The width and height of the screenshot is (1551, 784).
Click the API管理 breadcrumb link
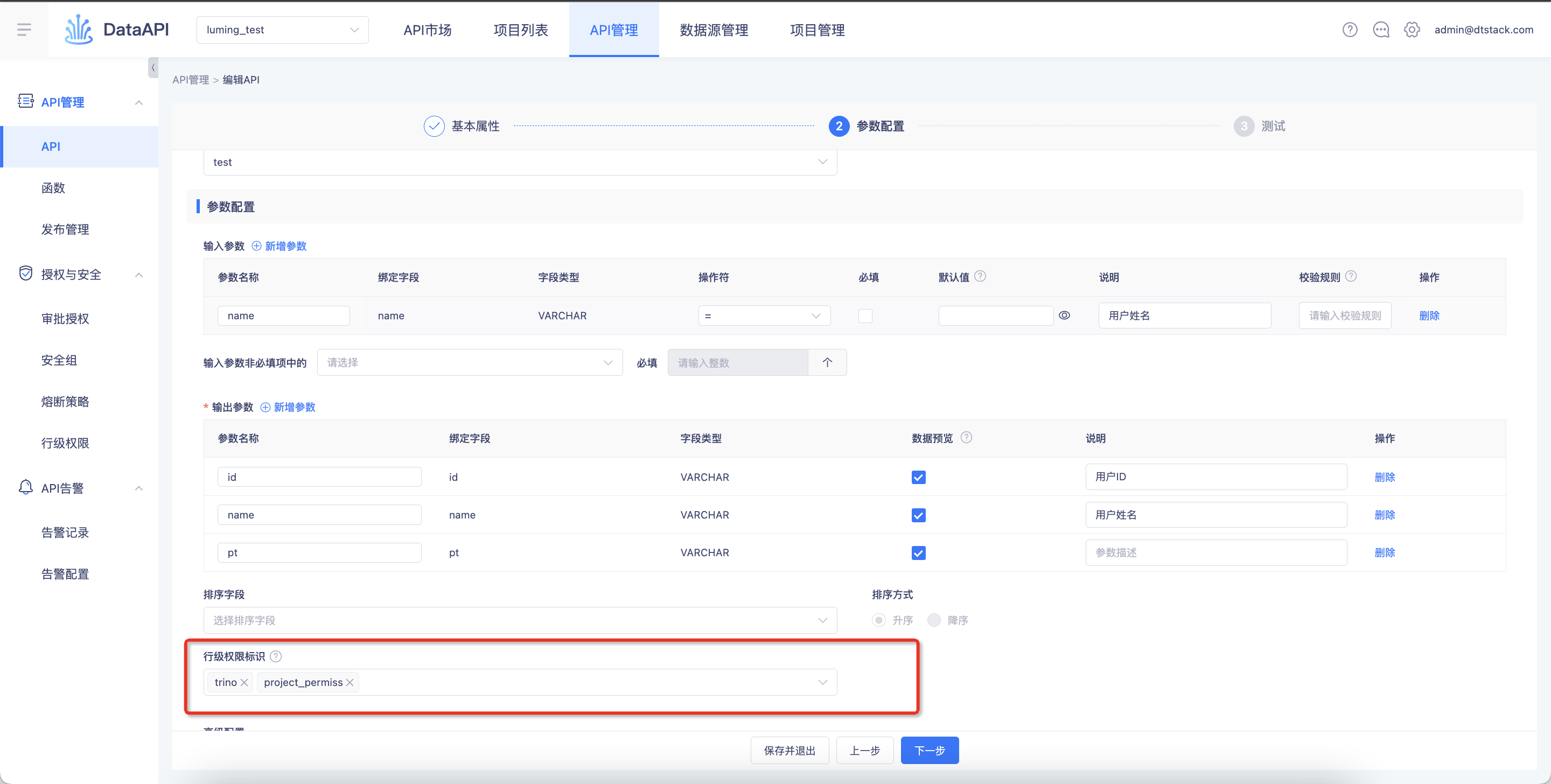click(190, 80)
